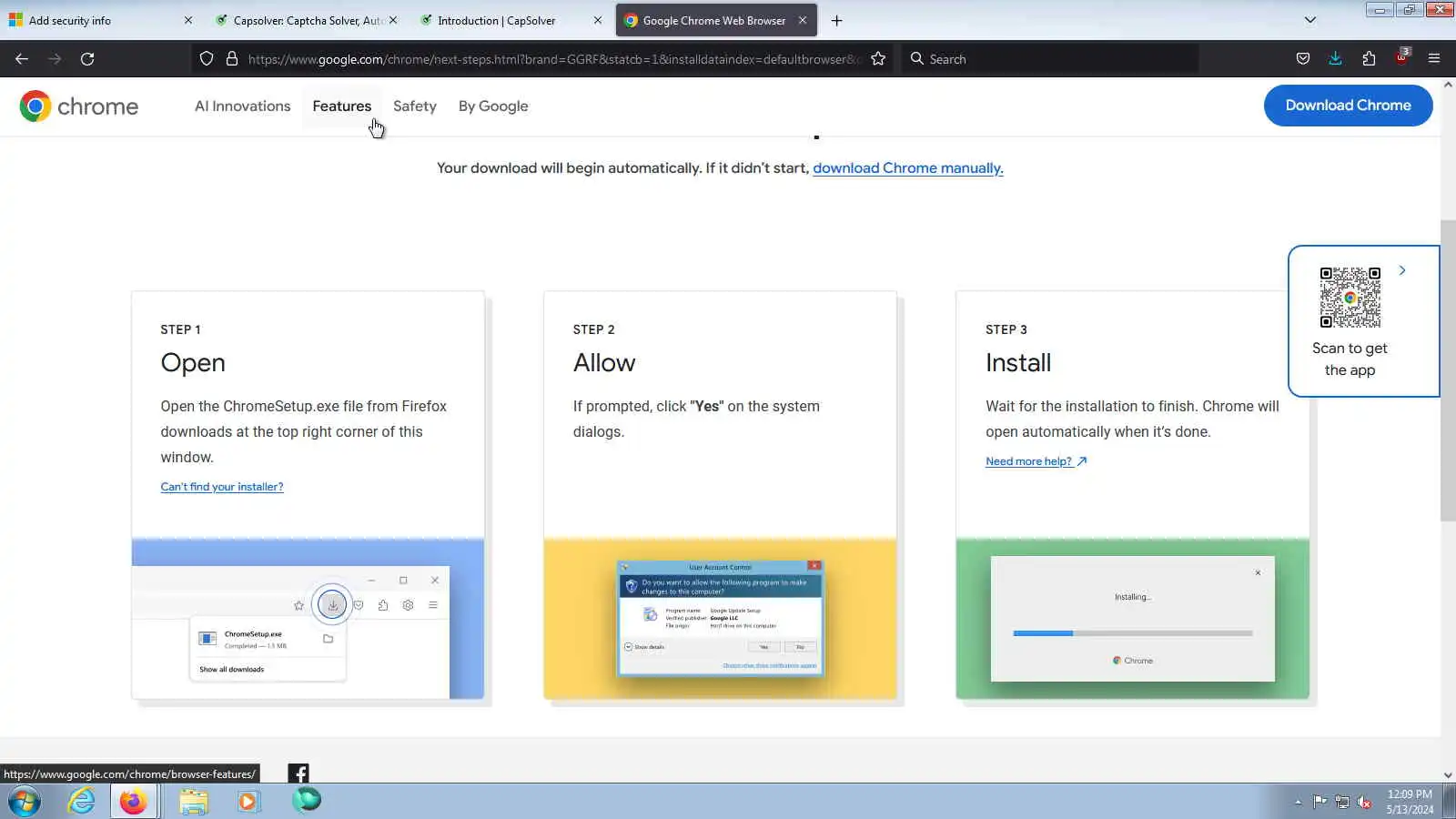Click the Chrome logo in the page header
The height and width of the screenshot is (819, 1456).
click(79, 106)
